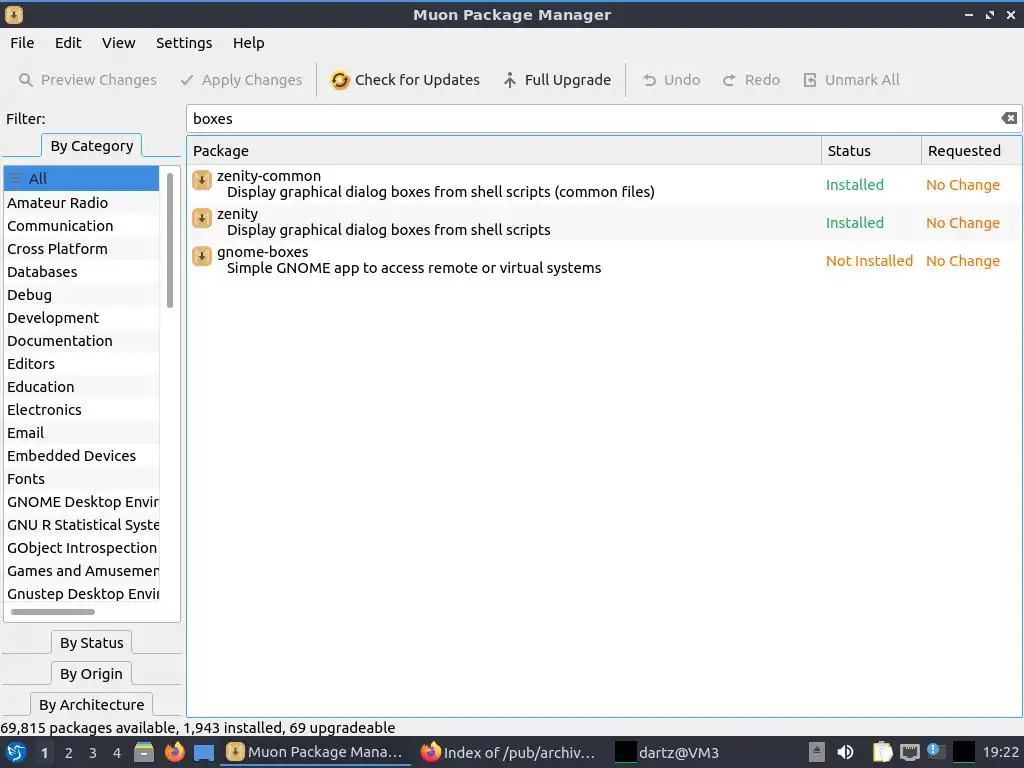Launch Firefox from taskbar quick launch

tap(174, 752)
